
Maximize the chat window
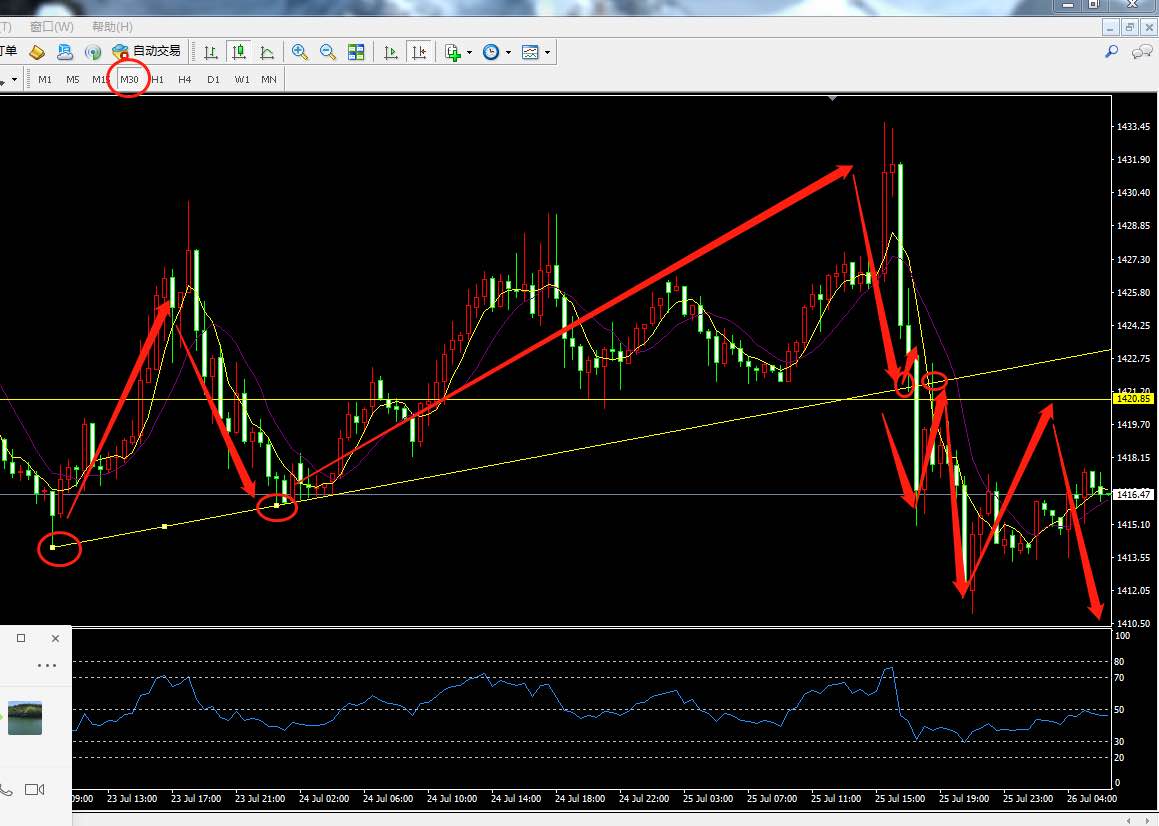coord(21,638)
